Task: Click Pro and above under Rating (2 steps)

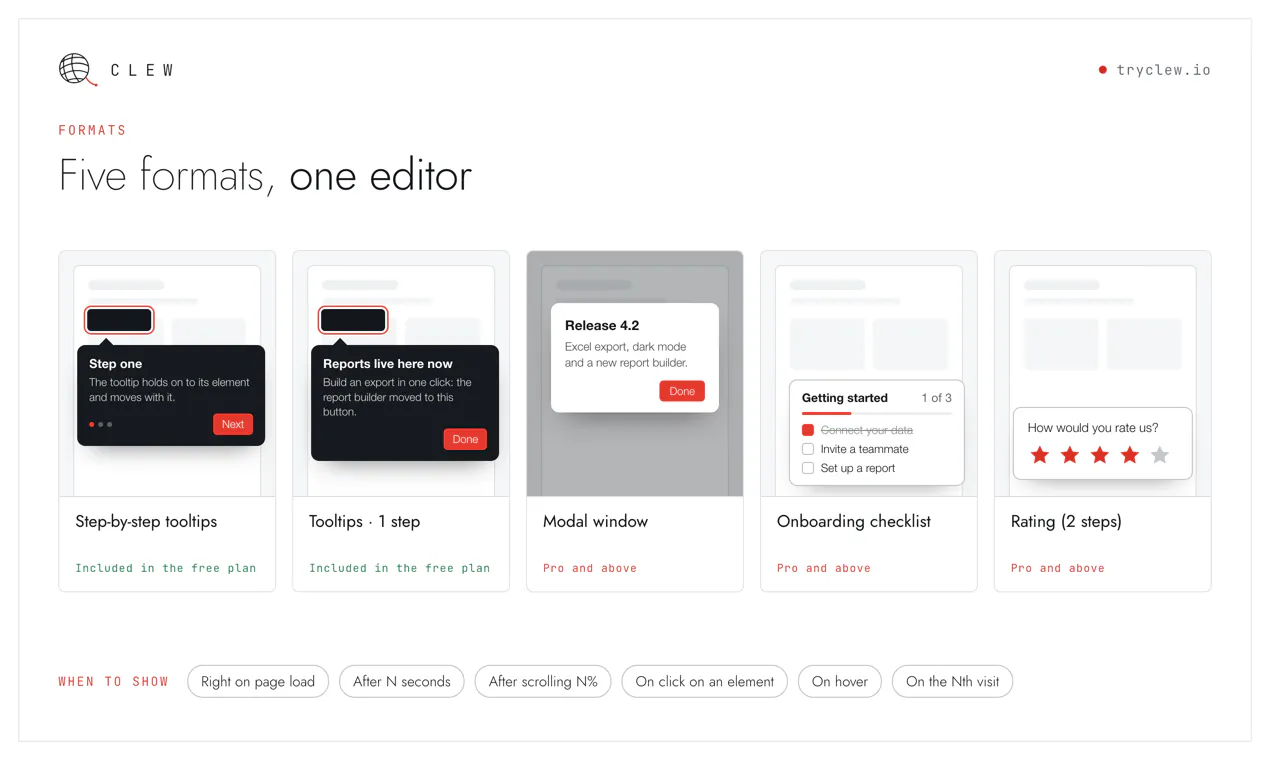Action: click(1058, 568)
